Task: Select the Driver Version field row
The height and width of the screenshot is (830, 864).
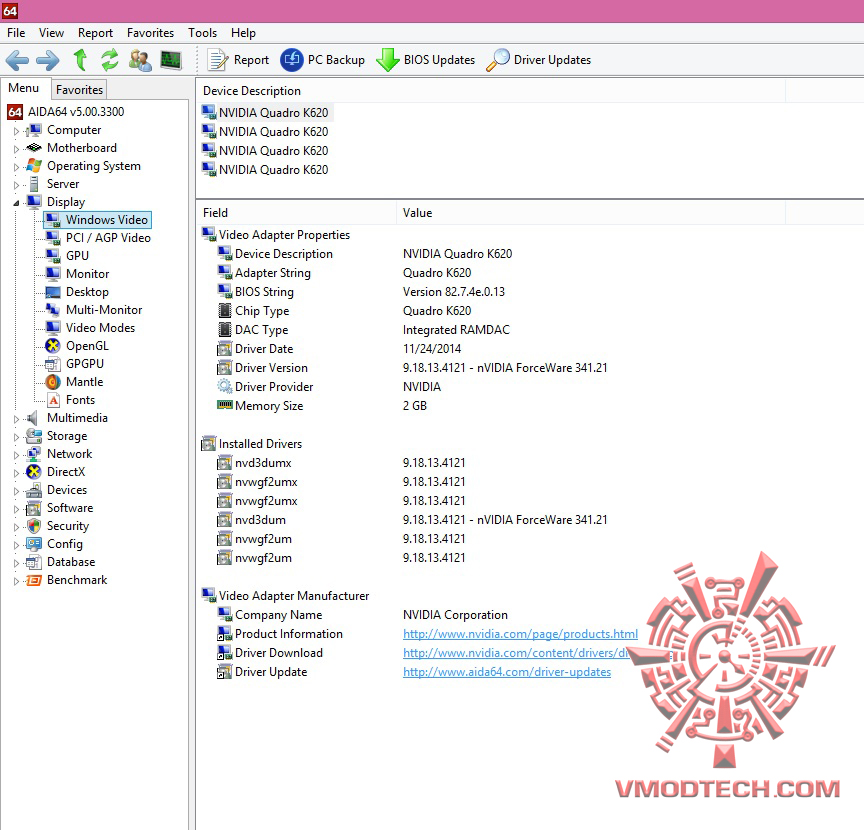Action: tap(412, 368)
